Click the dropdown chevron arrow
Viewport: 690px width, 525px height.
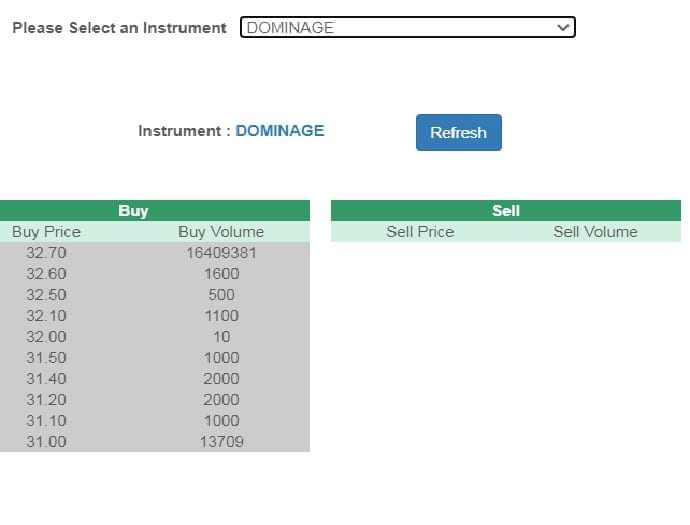click(564, 28)
